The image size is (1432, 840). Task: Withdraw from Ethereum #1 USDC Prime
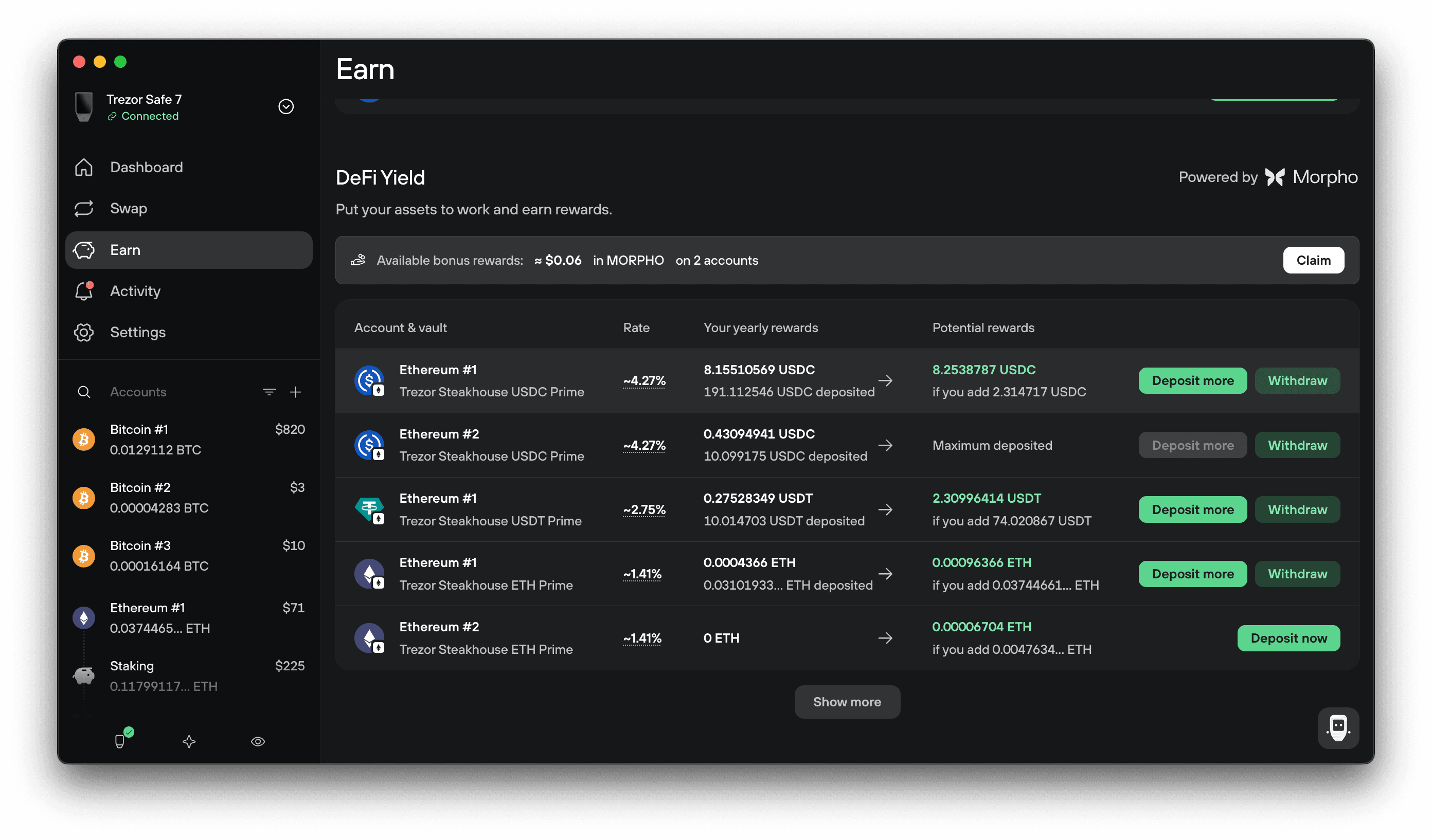[x=1297, y=380]
